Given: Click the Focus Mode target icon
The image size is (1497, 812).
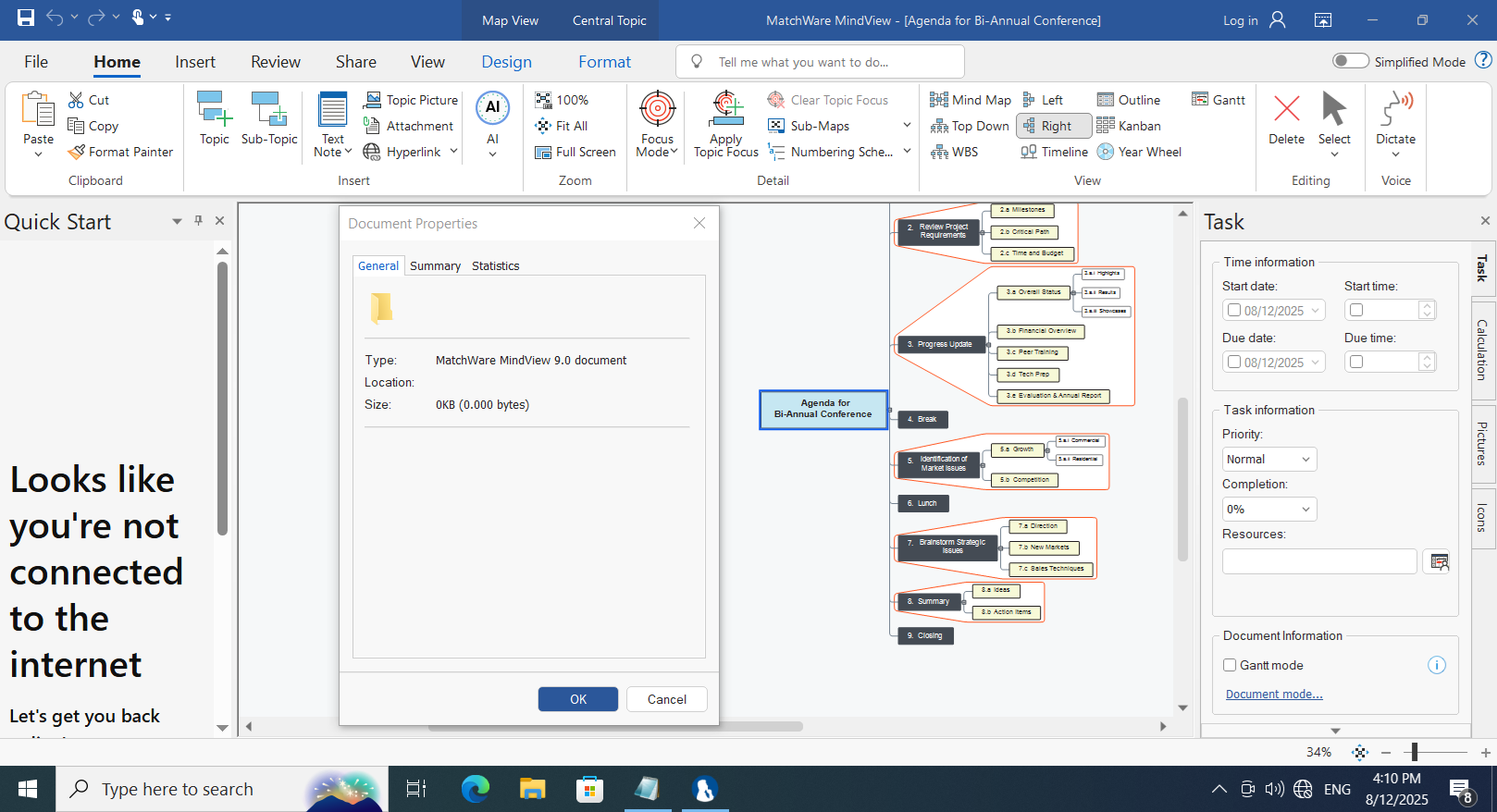Looking at the screenshot, I should (x=657, y=109).
